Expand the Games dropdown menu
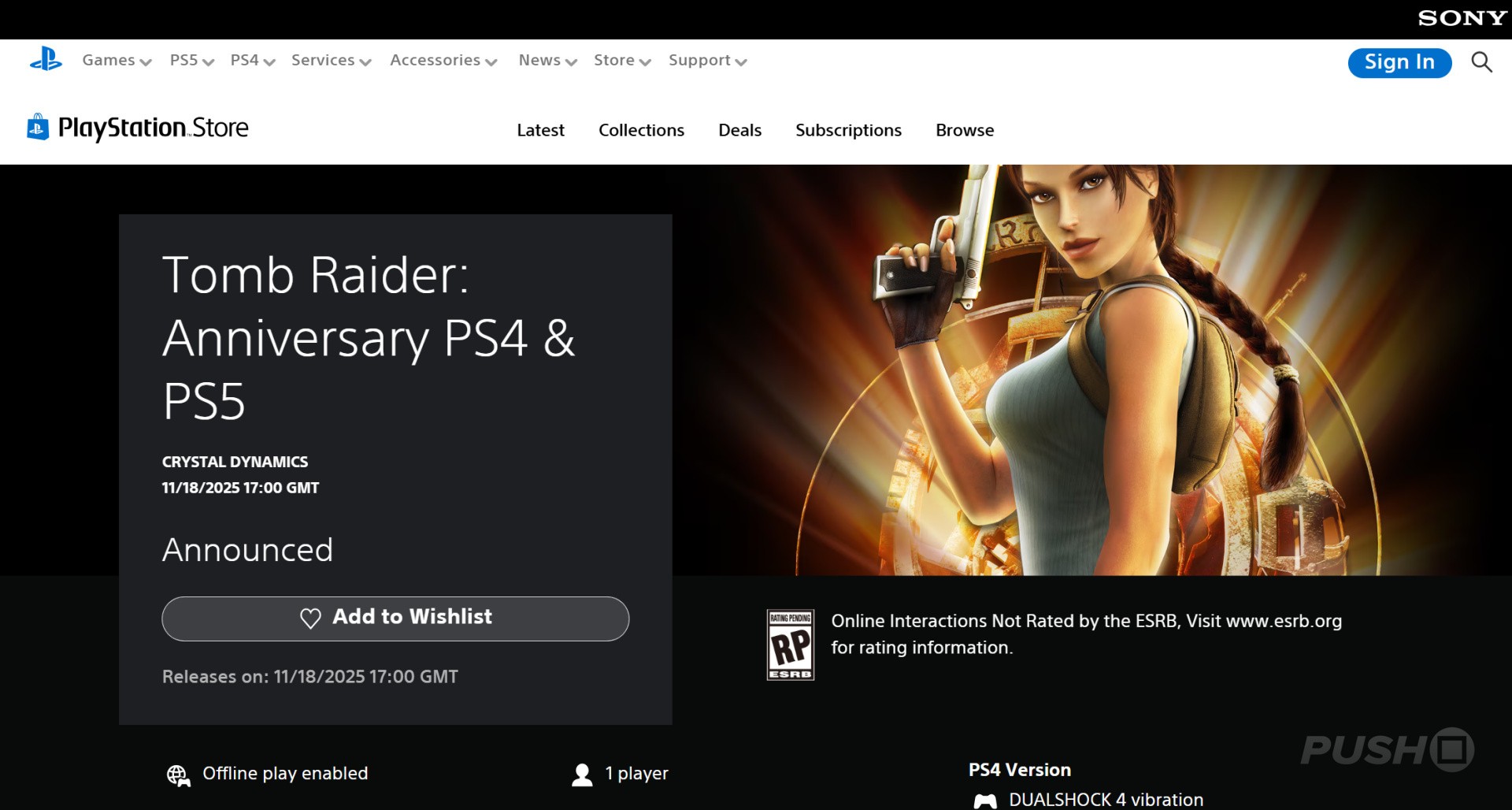1512x810 pixels. (117, 61)
